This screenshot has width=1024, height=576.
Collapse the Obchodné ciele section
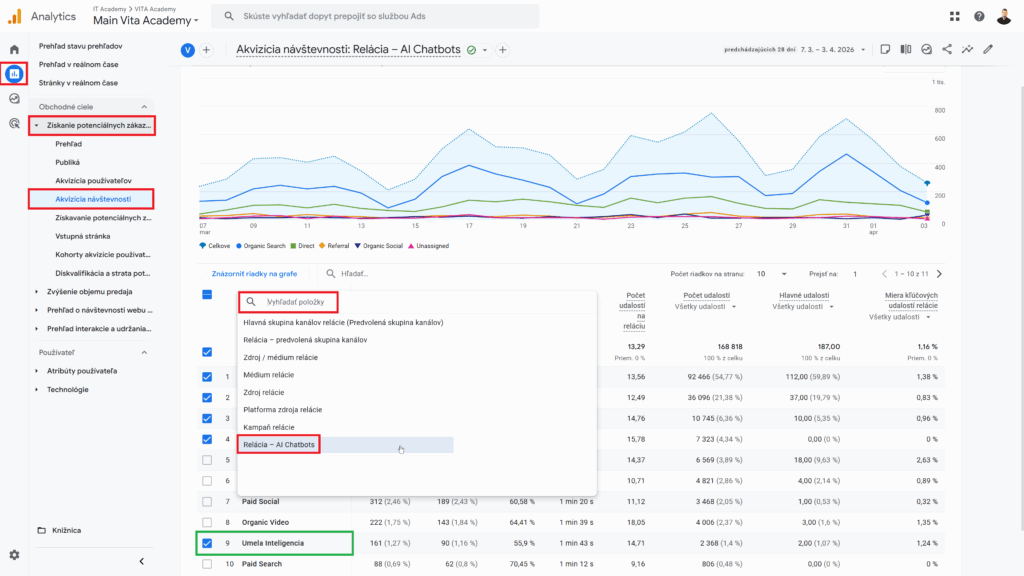click(x=144, y=107)
